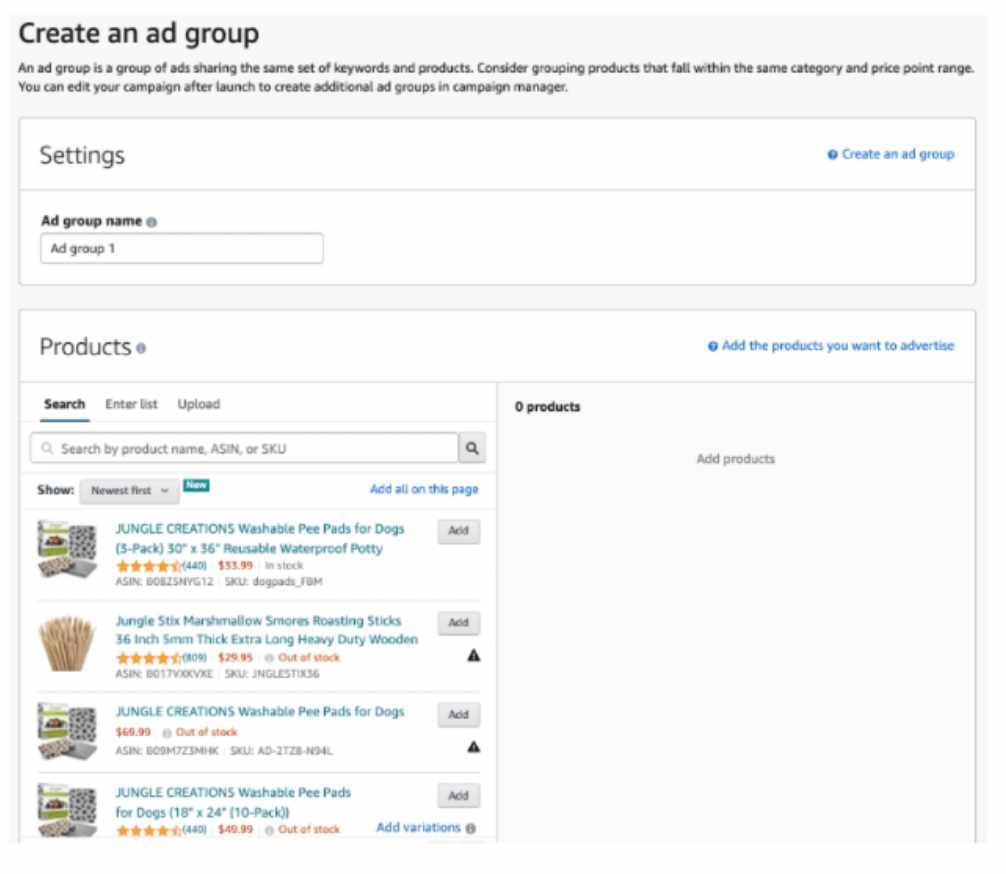Screen dimensions: 1006x874
Task: Click the info icon beside Products heading
Action: tap(141, 348)
